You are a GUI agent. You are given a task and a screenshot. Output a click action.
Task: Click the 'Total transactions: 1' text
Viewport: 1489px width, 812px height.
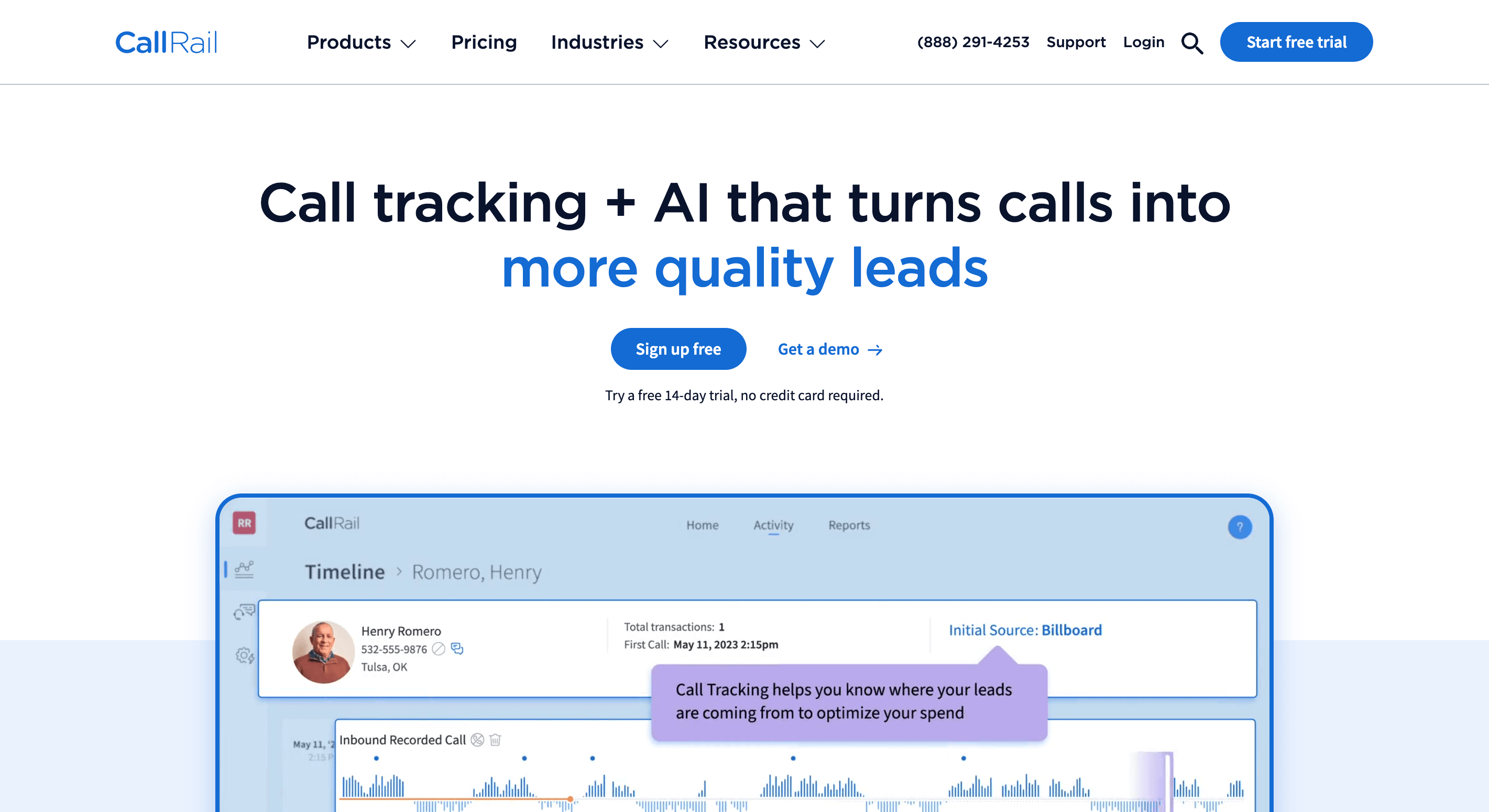[x=674, y=627]
